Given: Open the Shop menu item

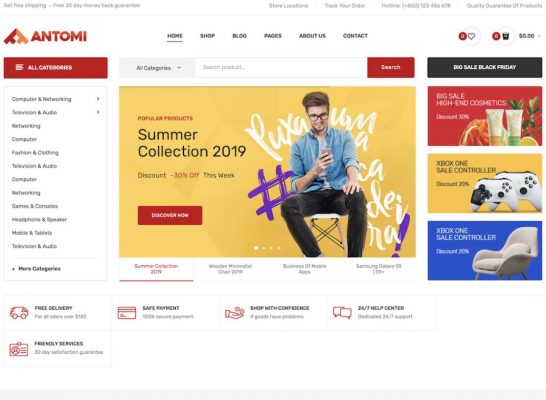Looking at the screenshot, I should click(208, 36).
